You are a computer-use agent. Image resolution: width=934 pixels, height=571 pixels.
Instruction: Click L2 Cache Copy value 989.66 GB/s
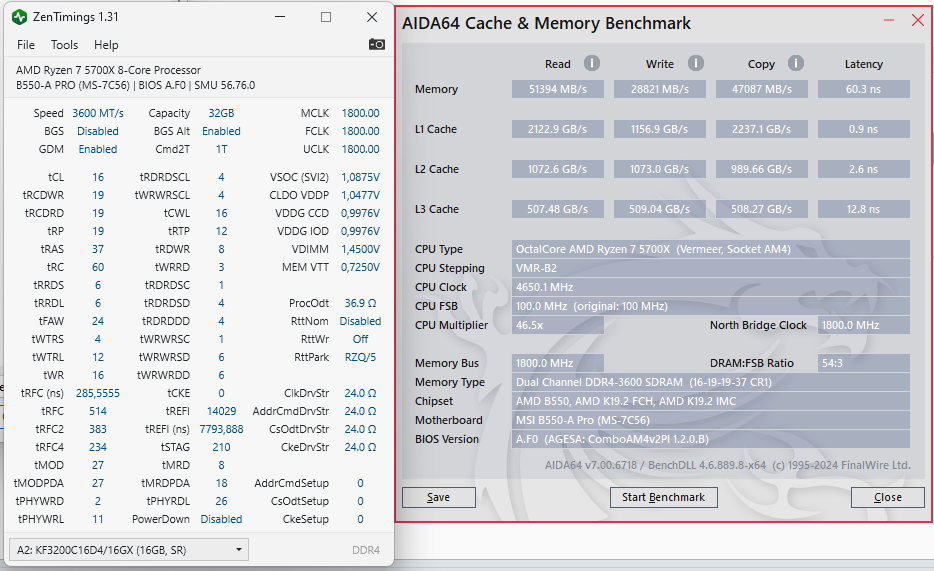[762, 169]
